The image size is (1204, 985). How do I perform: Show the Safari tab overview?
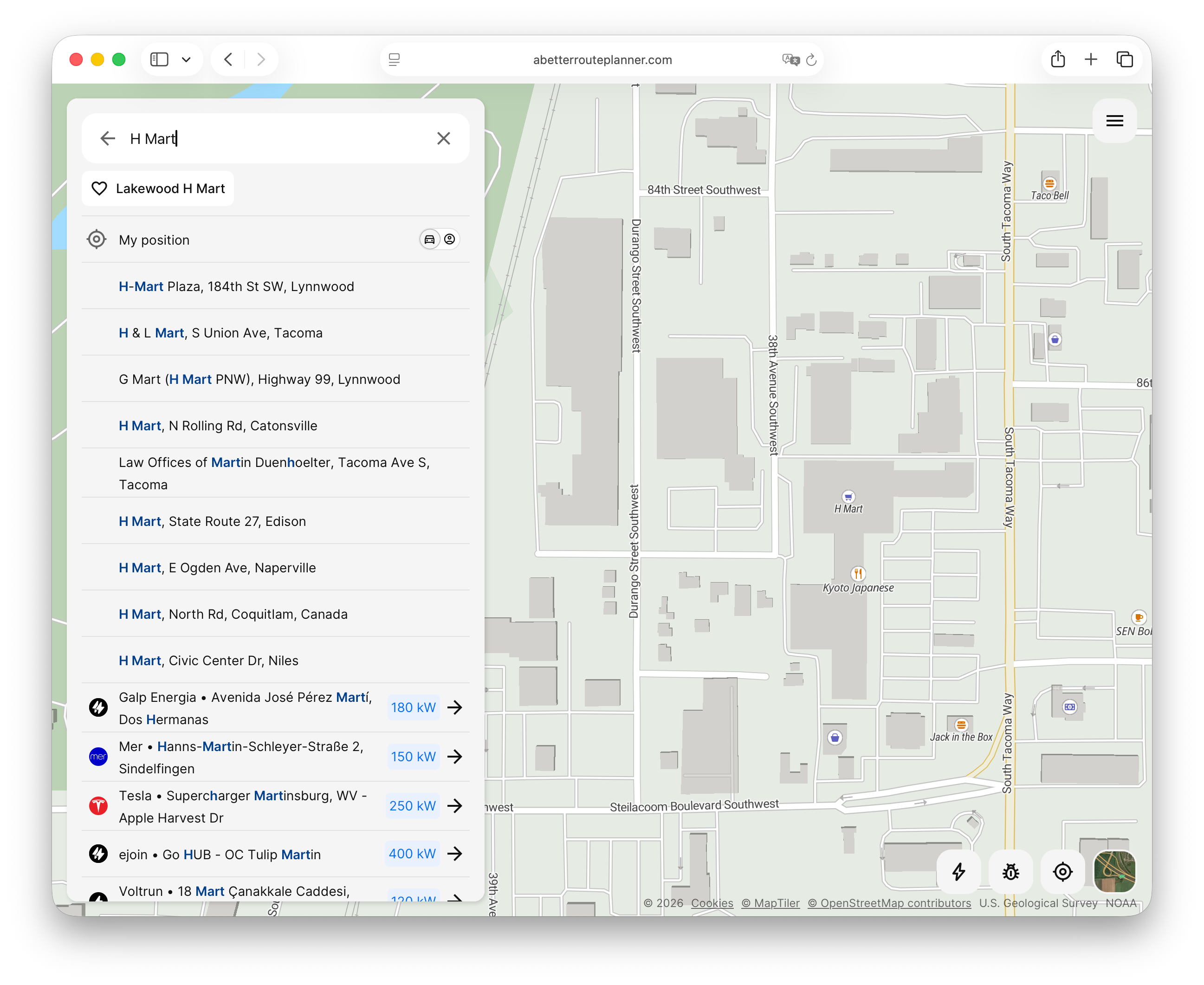[1125, 59]
